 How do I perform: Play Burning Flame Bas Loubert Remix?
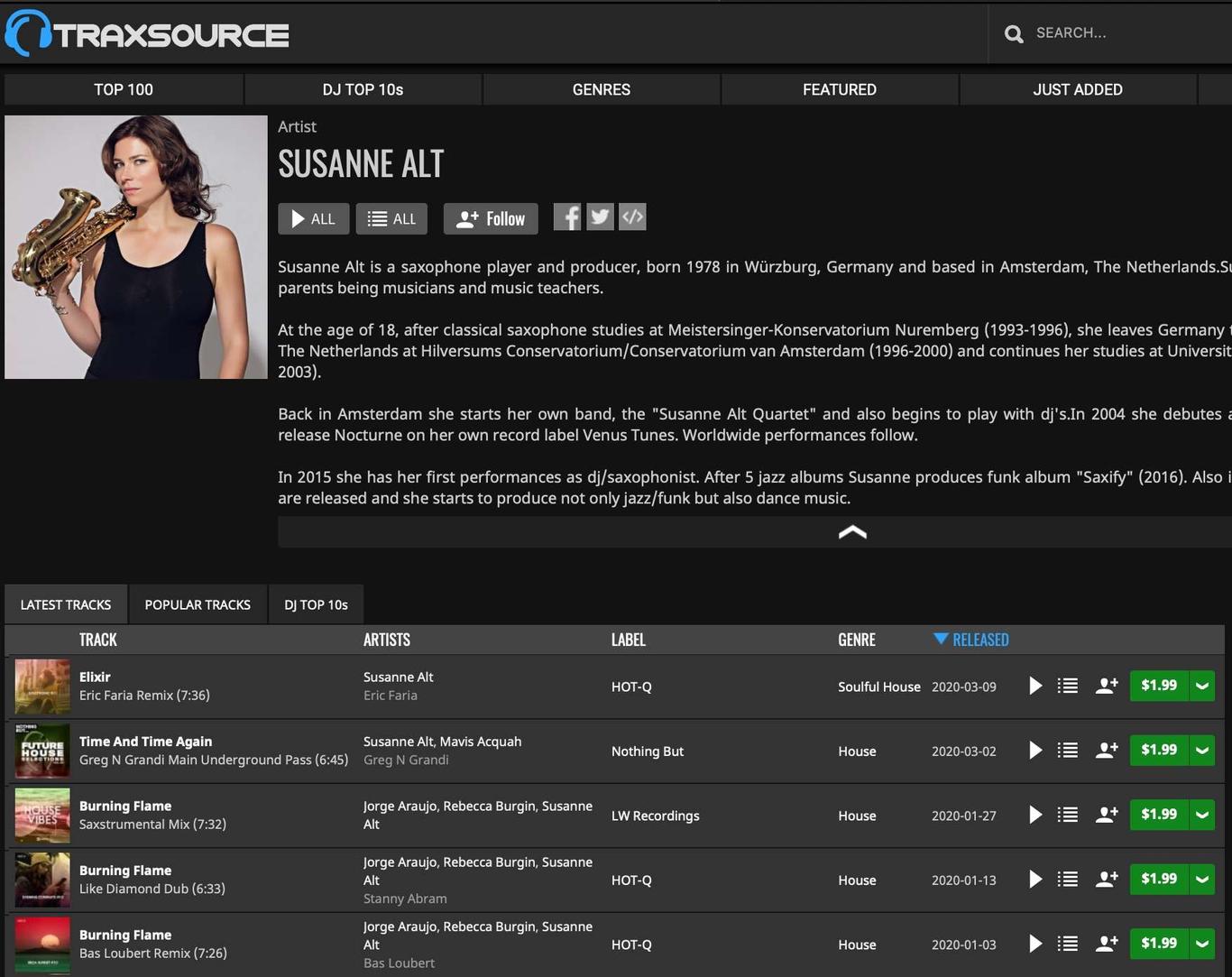(1035, 944)
